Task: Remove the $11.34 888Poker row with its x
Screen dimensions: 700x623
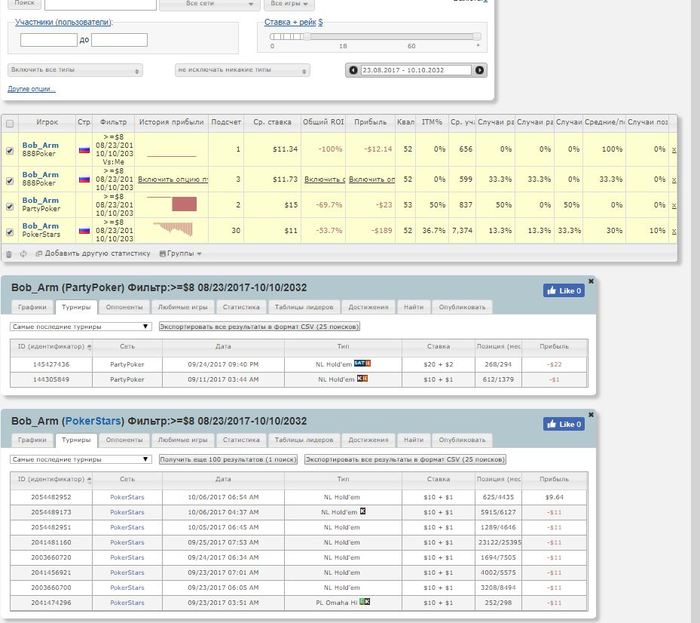Action: click(x=674, y=150)
